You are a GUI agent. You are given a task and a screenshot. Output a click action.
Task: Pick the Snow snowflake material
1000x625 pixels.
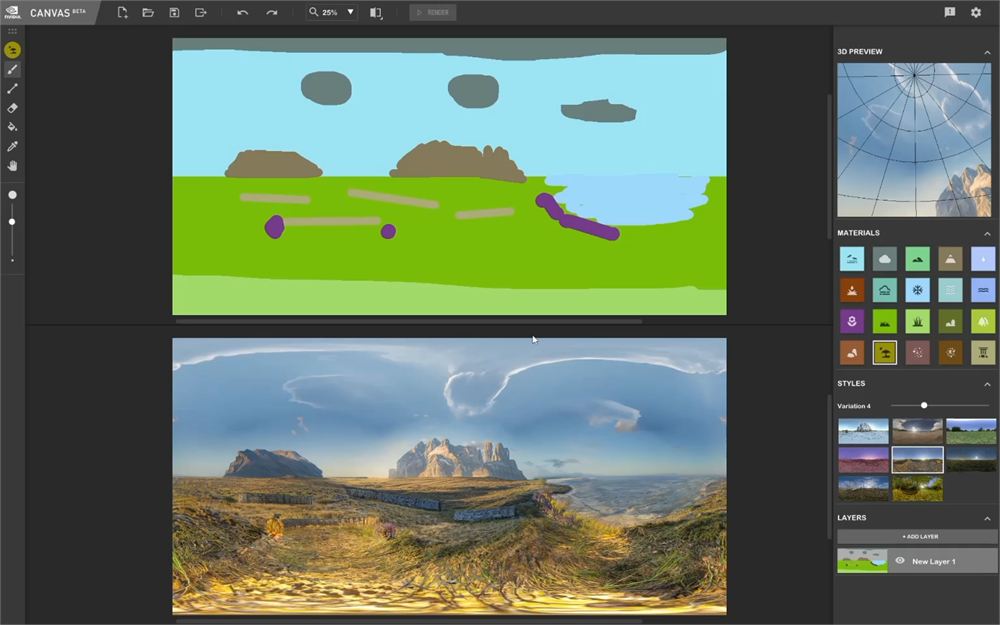pyautogui.click(x=917, y=290)
